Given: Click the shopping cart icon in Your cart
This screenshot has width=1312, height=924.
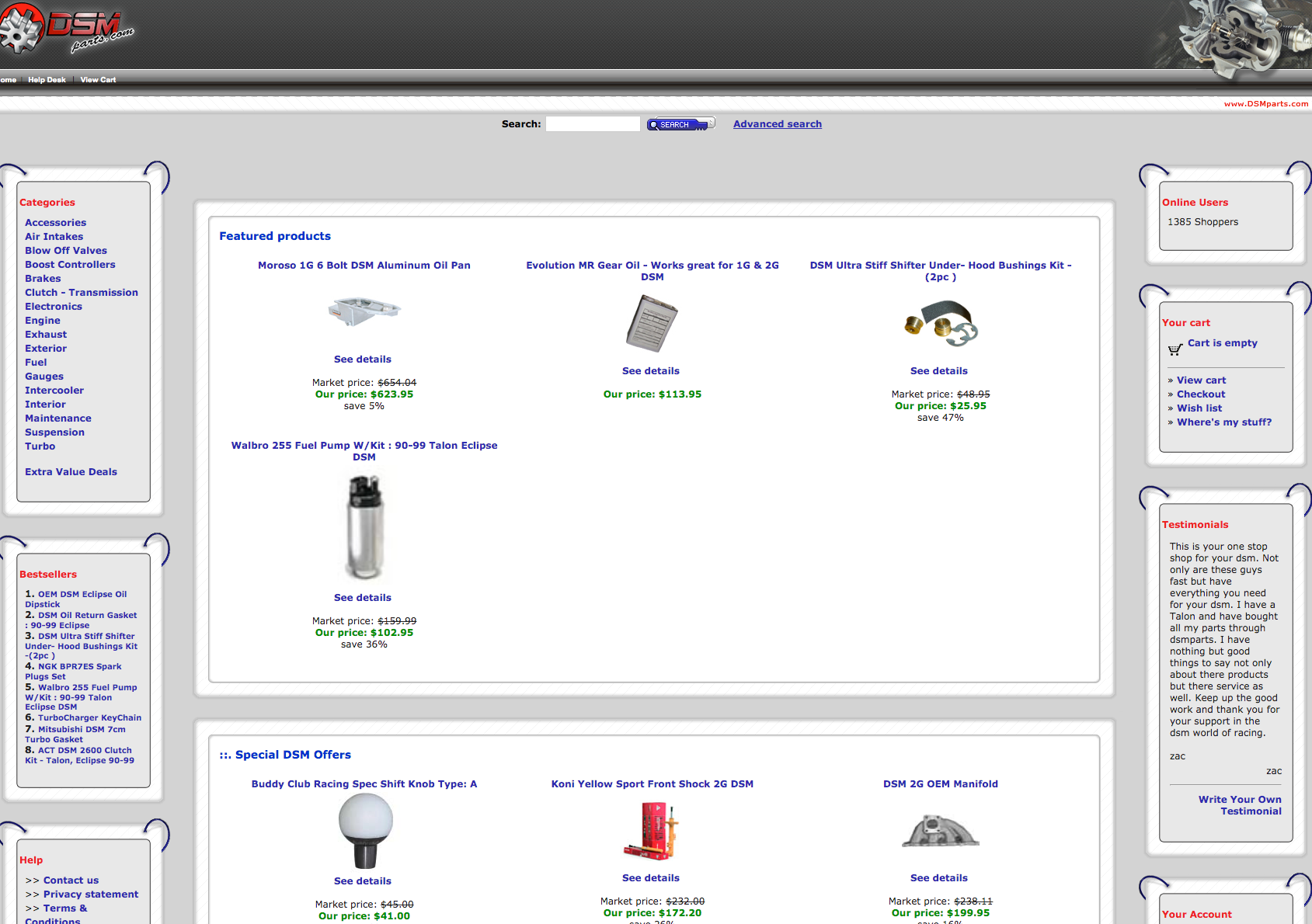Looking at the screenshot, I should coord(1175,349).
